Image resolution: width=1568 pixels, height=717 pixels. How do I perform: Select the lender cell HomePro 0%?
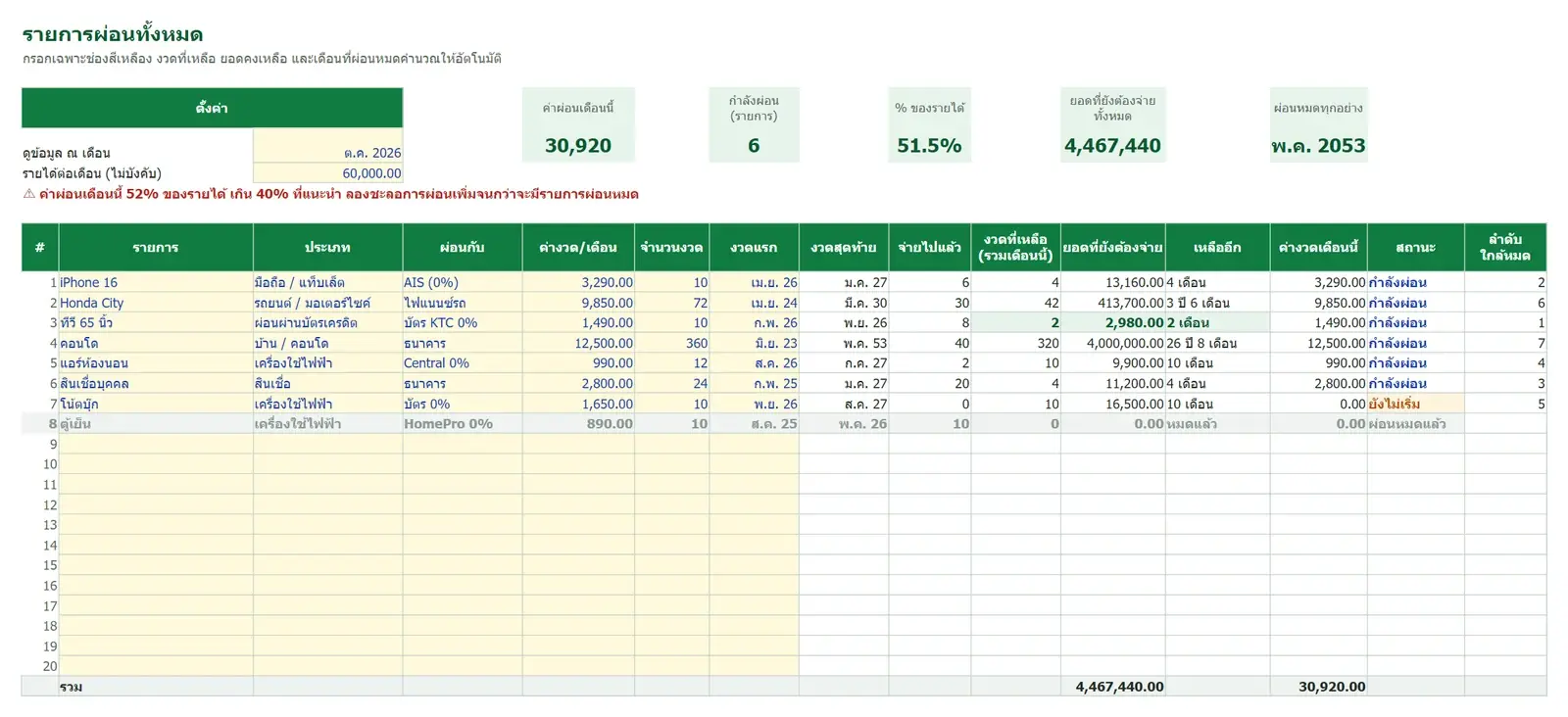point(463,424)
